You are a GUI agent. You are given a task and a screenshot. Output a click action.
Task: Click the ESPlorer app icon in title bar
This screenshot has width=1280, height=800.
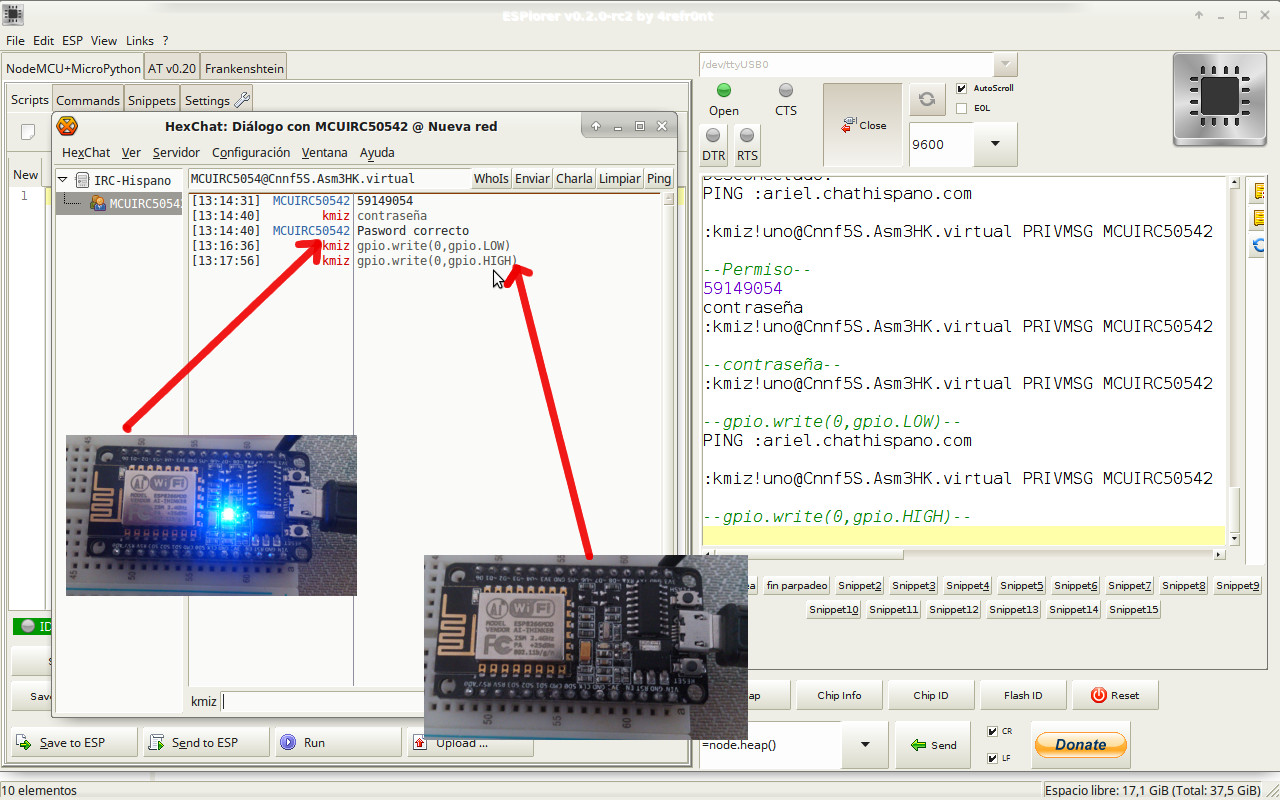[13, 14]
